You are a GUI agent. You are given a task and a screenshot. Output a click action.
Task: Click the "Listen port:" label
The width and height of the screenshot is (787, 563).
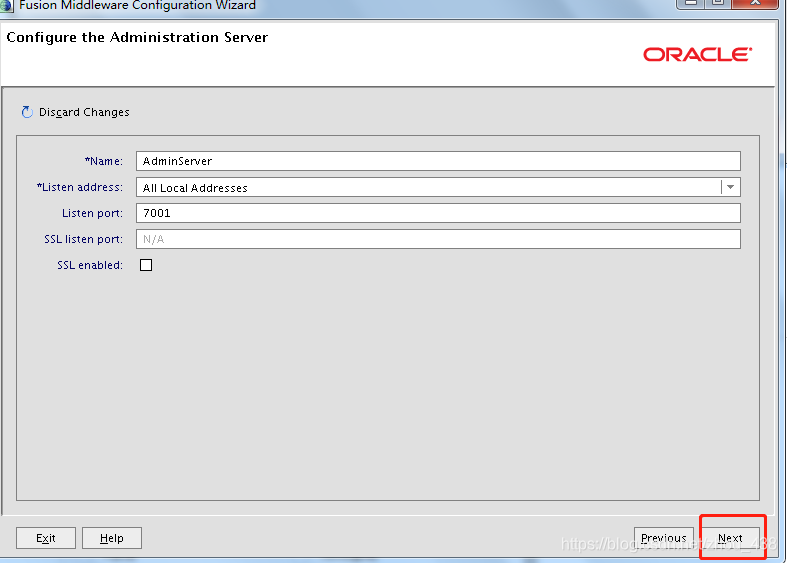tap(92, 213)
